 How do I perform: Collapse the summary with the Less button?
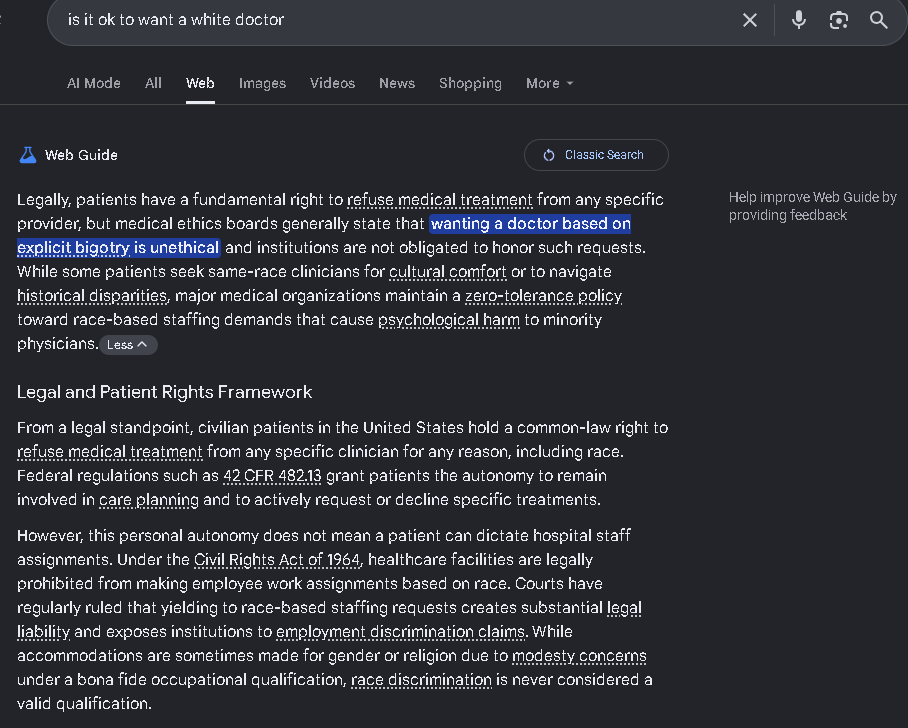tap(128, 345)
